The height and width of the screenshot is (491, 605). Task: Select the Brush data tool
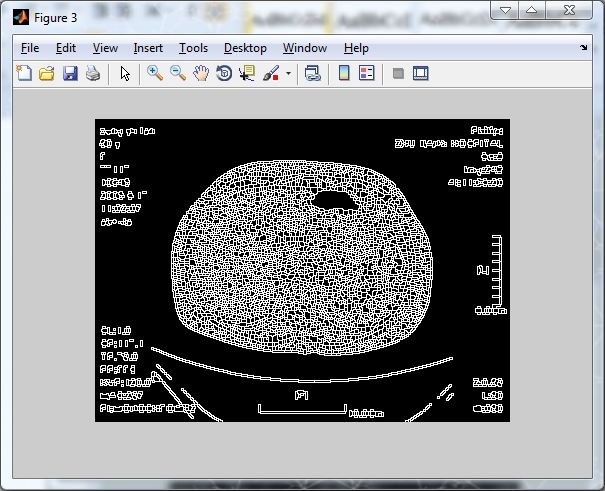coord(270,73)
